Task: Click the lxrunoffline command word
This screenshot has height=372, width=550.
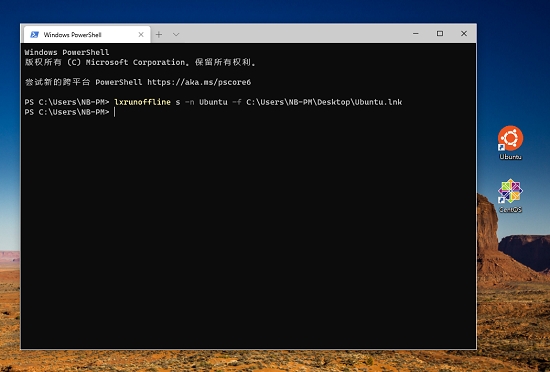Action: click(142, 102)
